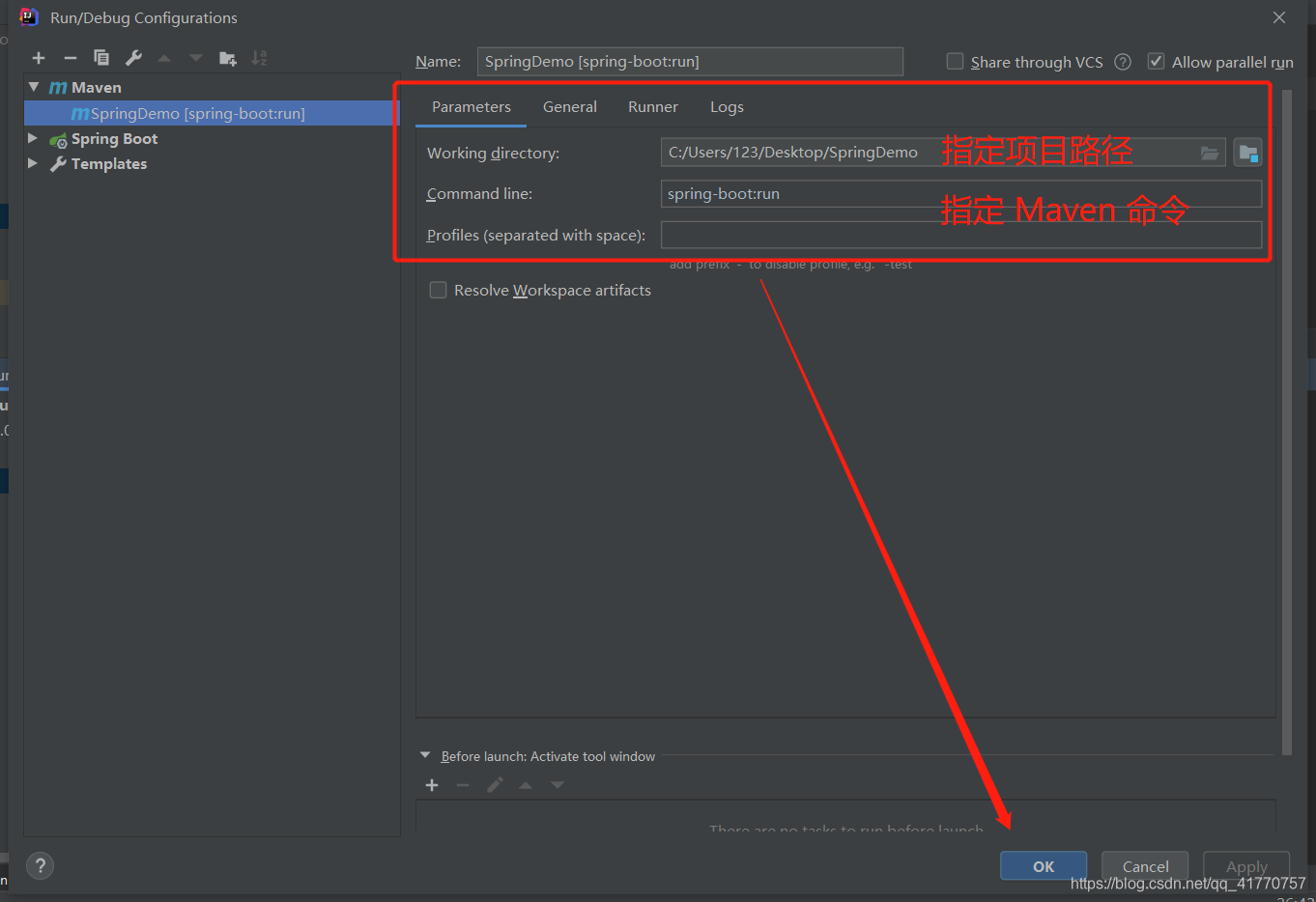Screen dimensions: 1316x902
Task: Move configuration down in the list
Action: 196,58
